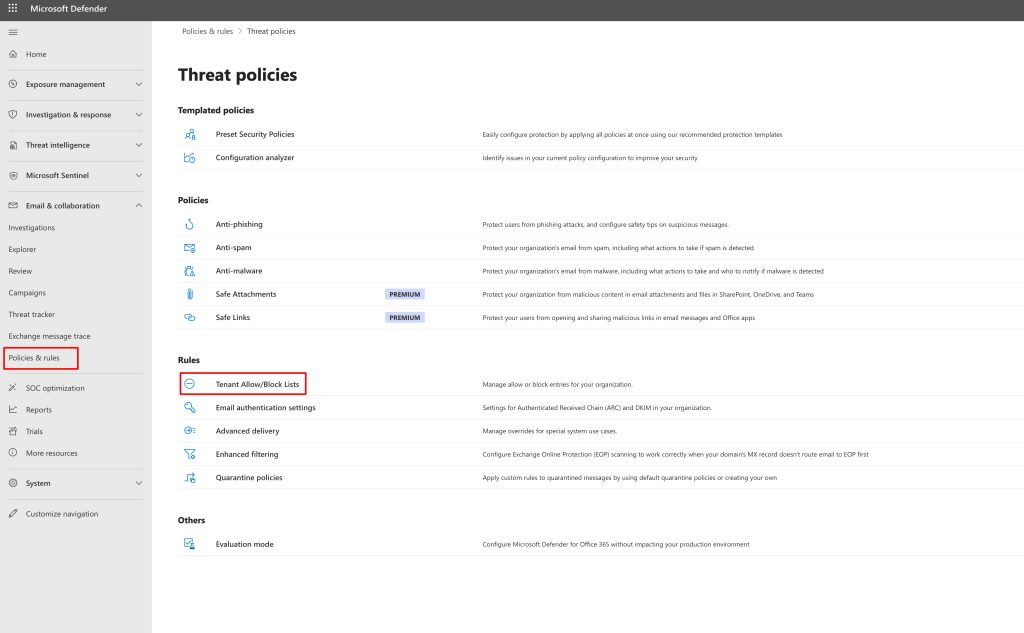Go to Home in the sidebar

36,54
